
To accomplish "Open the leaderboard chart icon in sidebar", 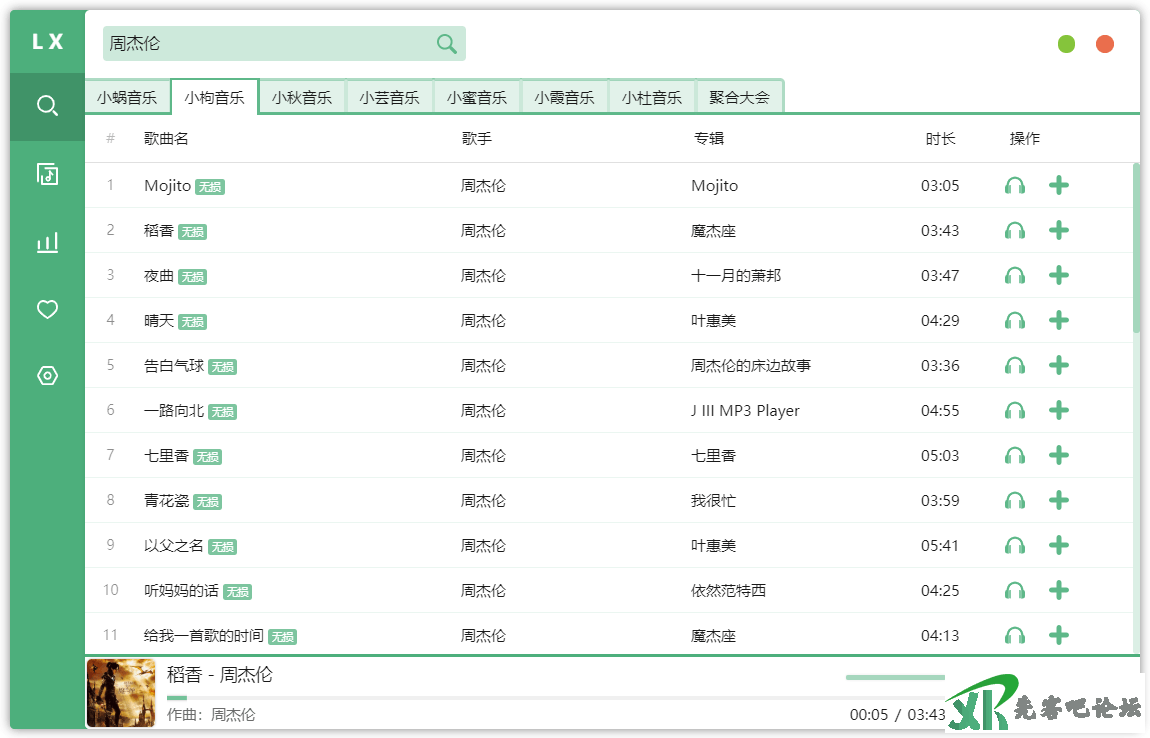I will tap(47, 242).
